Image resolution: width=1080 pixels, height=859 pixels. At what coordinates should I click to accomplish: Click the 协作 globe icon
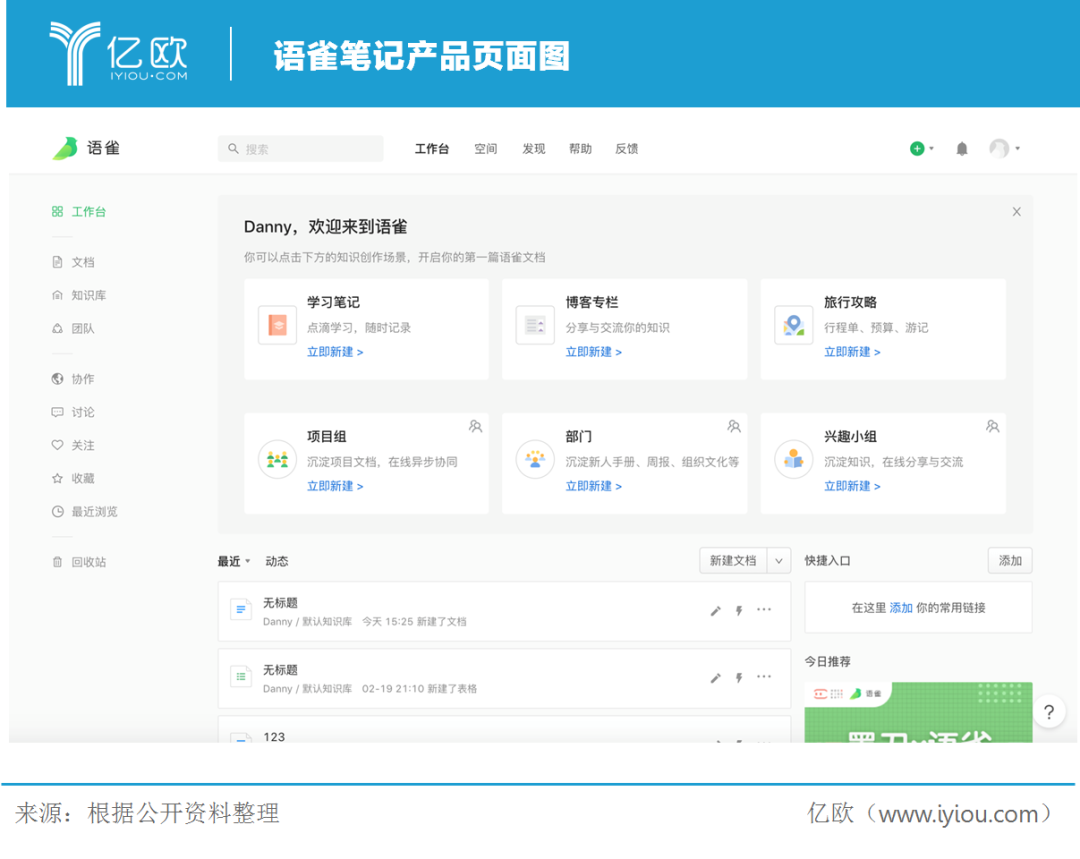(x=58, y=379)
